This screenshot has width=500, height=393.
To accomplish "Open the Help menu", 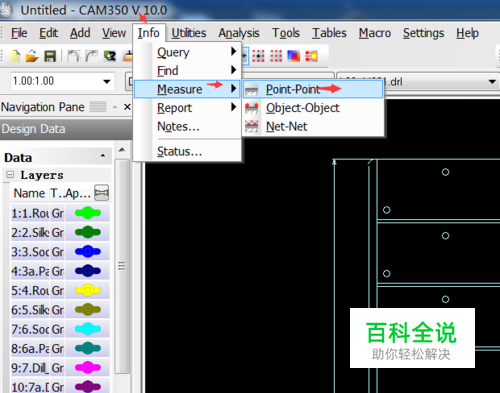I will (467, 33).
